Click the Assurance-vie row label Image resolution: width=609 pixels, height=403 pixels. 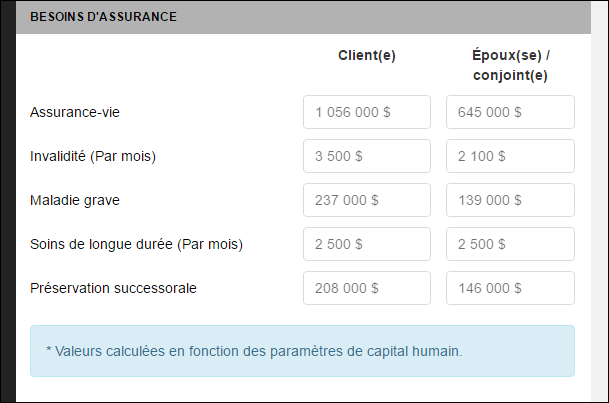pos(75,112)
